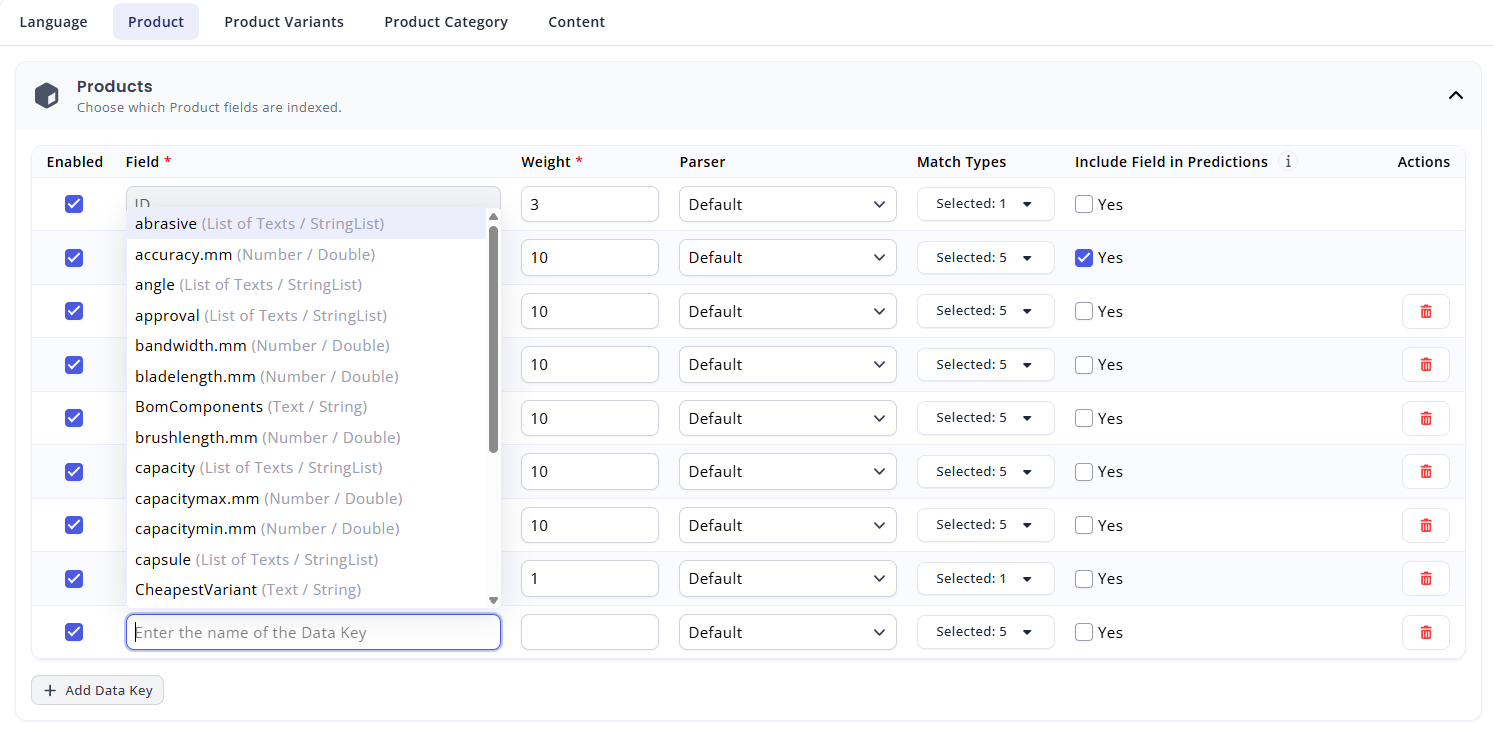Open the last row's Default parser dropdown
Screen dimensions: 1493x730
point(786,631)
